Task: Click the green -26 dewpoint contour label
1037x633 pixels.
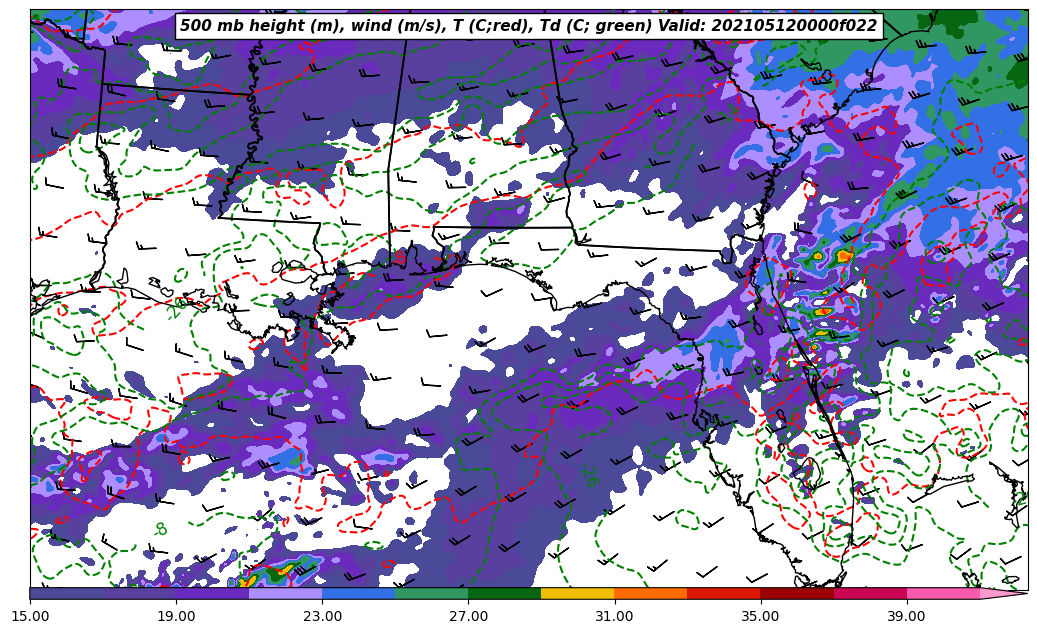Action: click(592, 476)
